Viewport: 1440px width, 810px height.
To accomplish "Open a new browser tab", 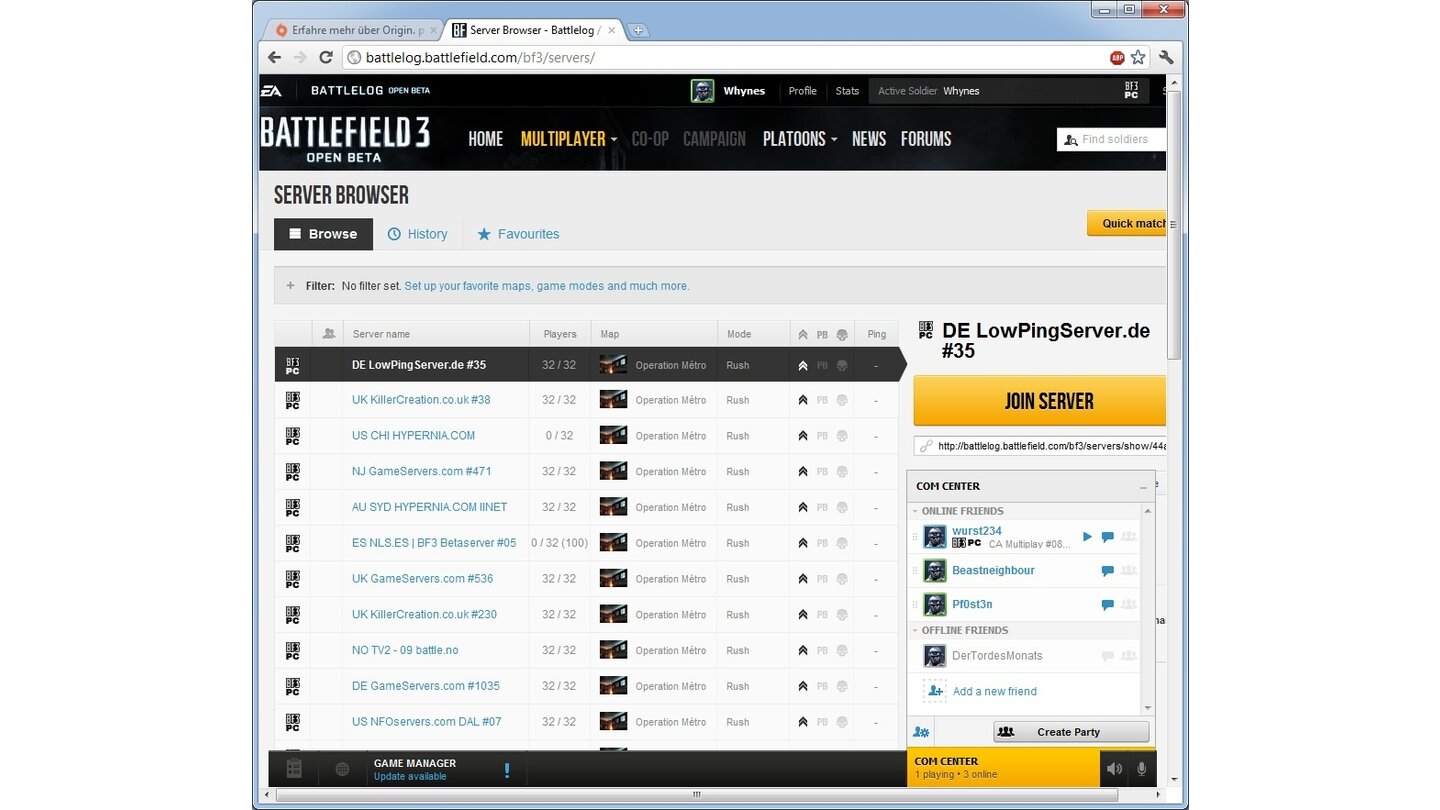I will coord(638,30).
